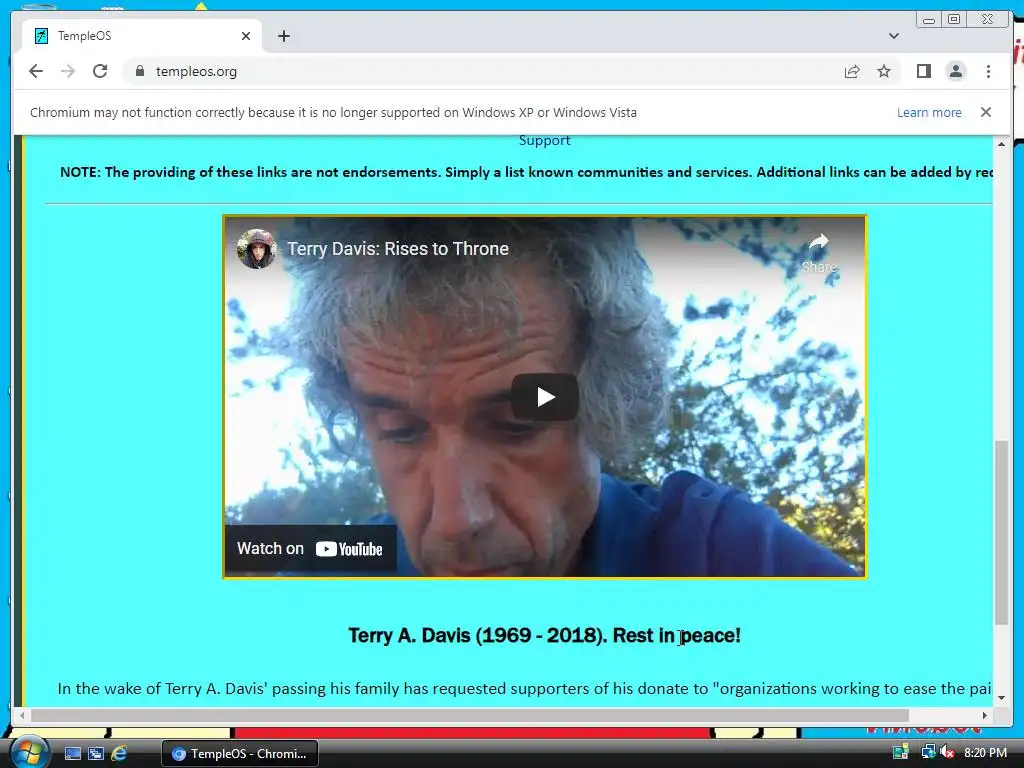Click the vertical scrollbar up arrow
Image resolution: width=1024 pixels, height=768 pixels.
[x=1001, y=144]
